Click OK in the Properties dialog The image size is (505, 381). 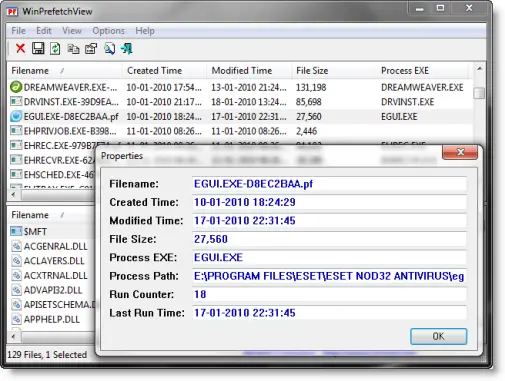pyautogui.click(x=438, y=336)
